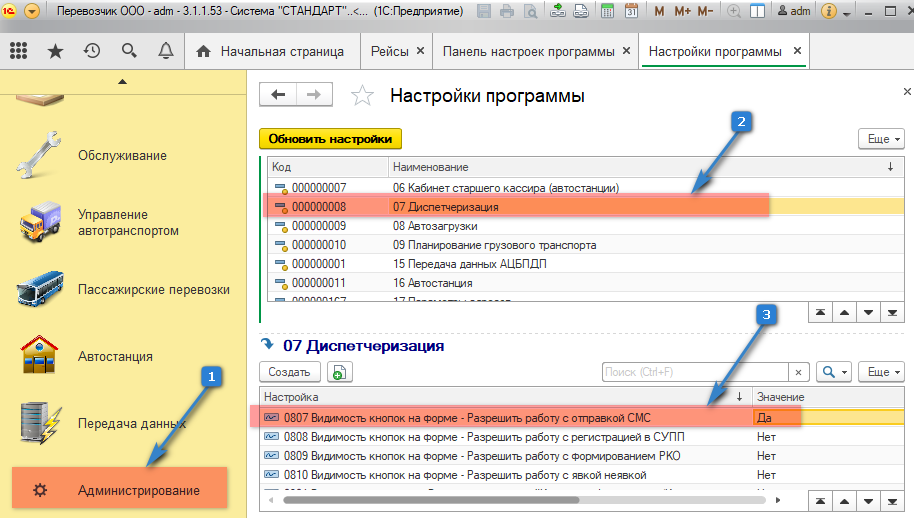Open the calendar icon in title bar
Image resolution: width=914 pixels, height=518 pixels.
click(631, 12)
